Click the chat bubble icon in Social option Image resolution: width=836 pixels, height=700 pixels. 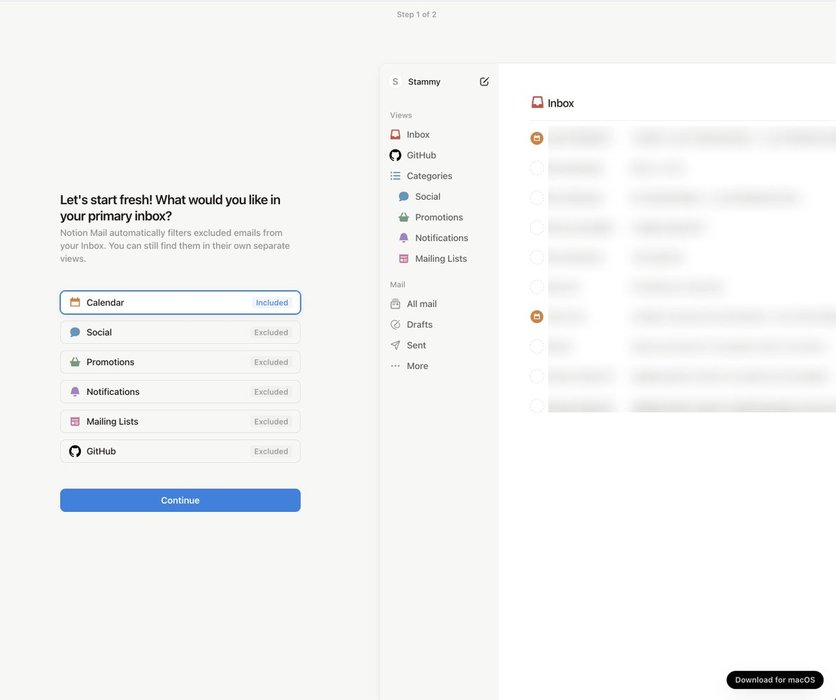(75, 332)
